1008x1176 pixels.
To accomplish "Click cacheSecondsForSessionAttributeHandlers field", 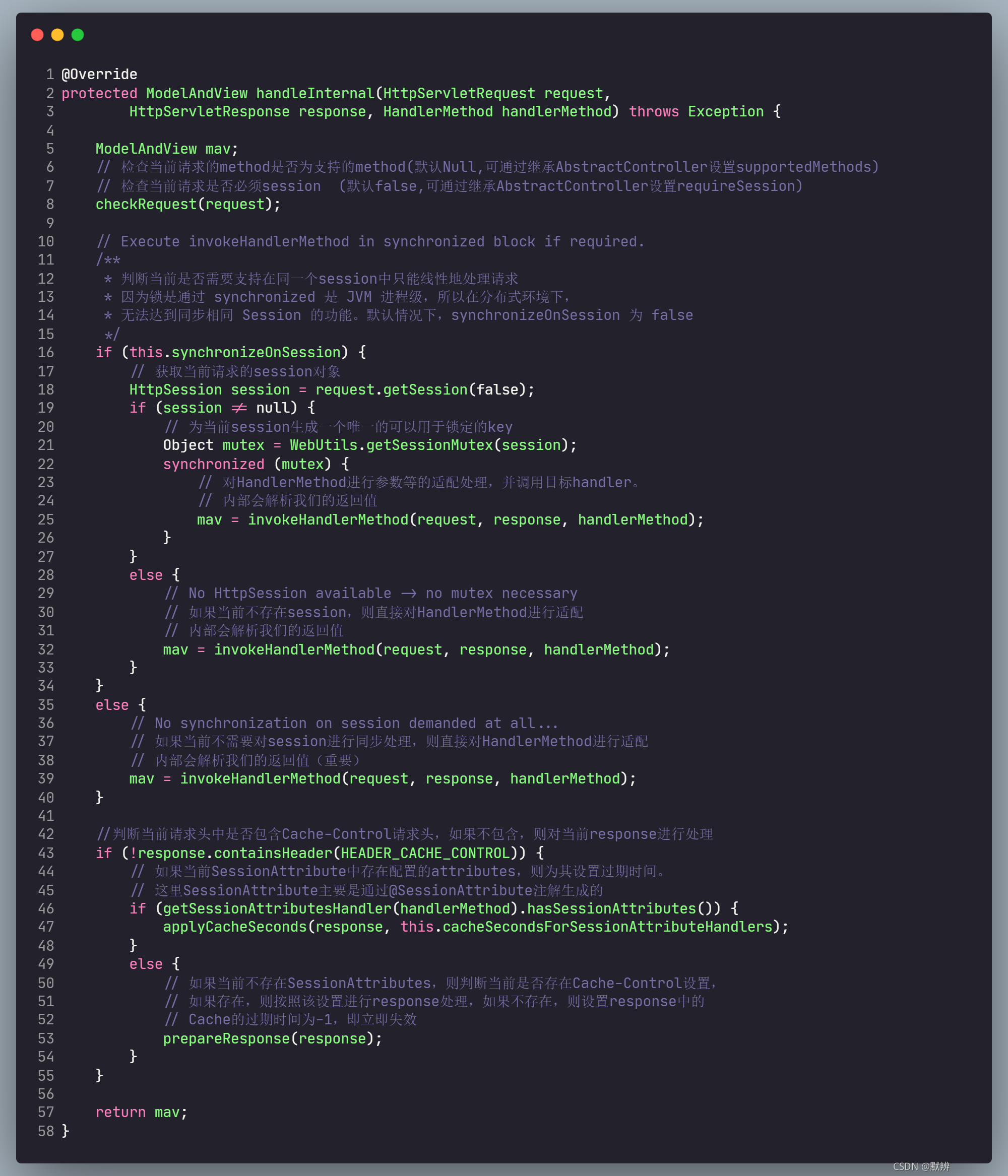I will click(607, 926).
